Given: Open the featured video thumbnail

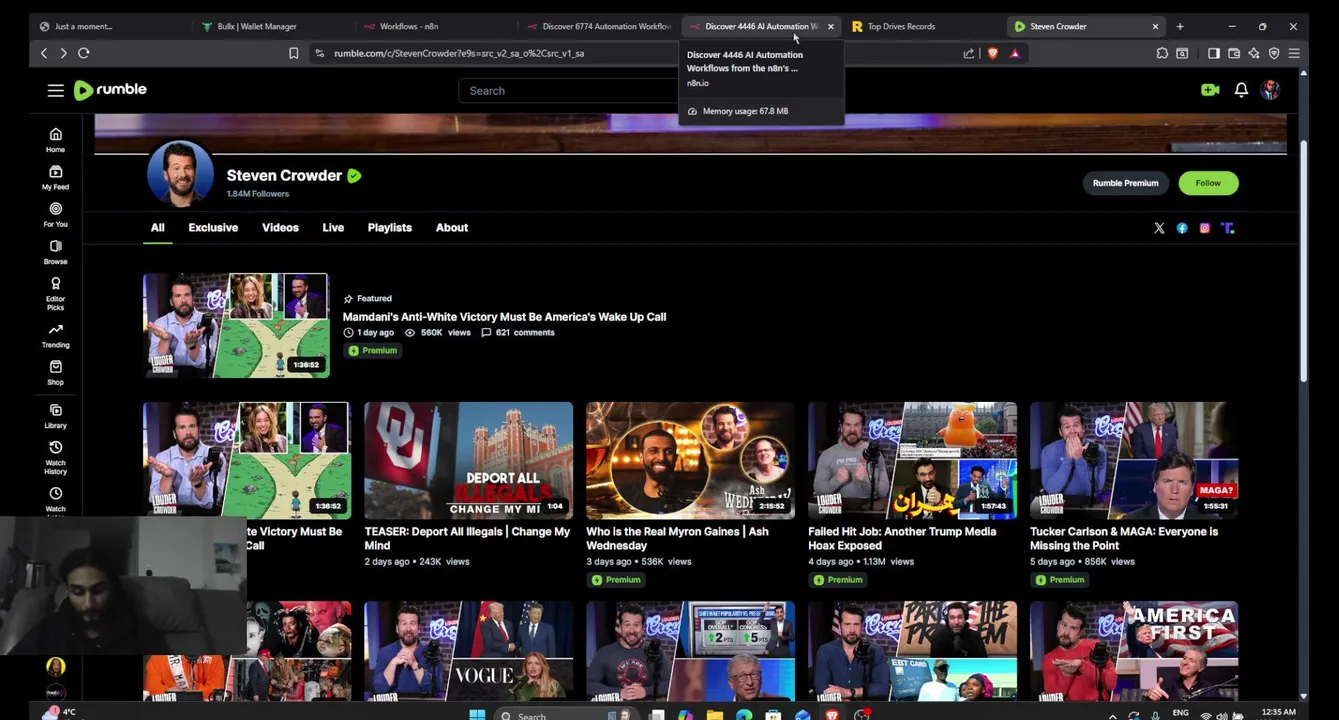Looking at the screenshot, I should coord(236,325).
